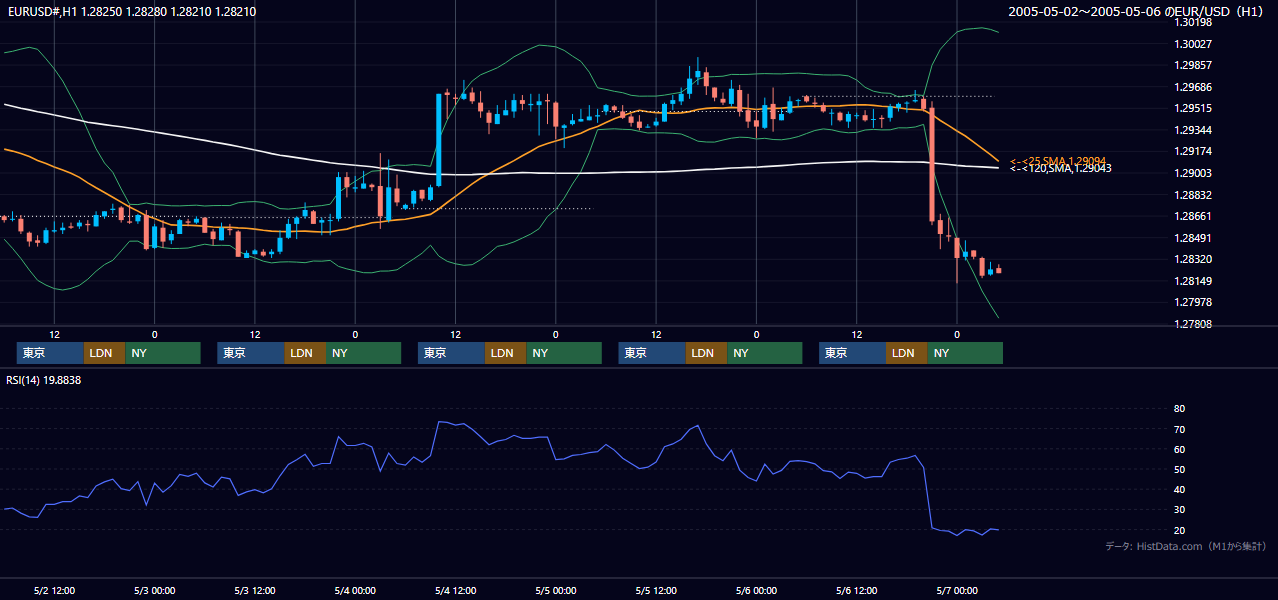
Task: Click price axis value 1.29344
Action: (x=1193, y=130)
